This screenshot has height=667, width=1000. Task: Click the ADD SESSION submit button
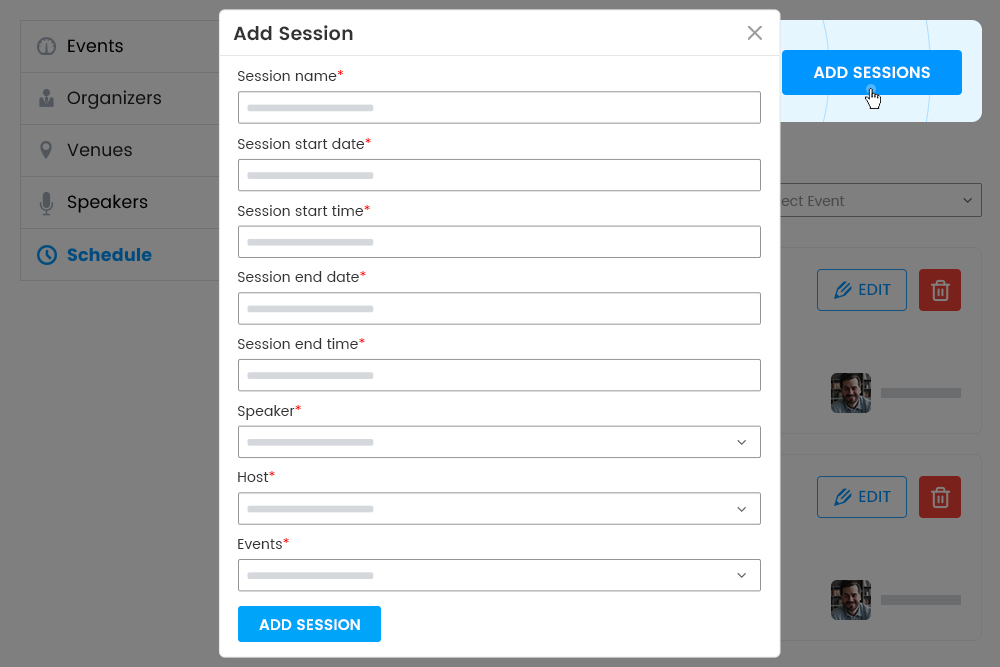[309, 623]
